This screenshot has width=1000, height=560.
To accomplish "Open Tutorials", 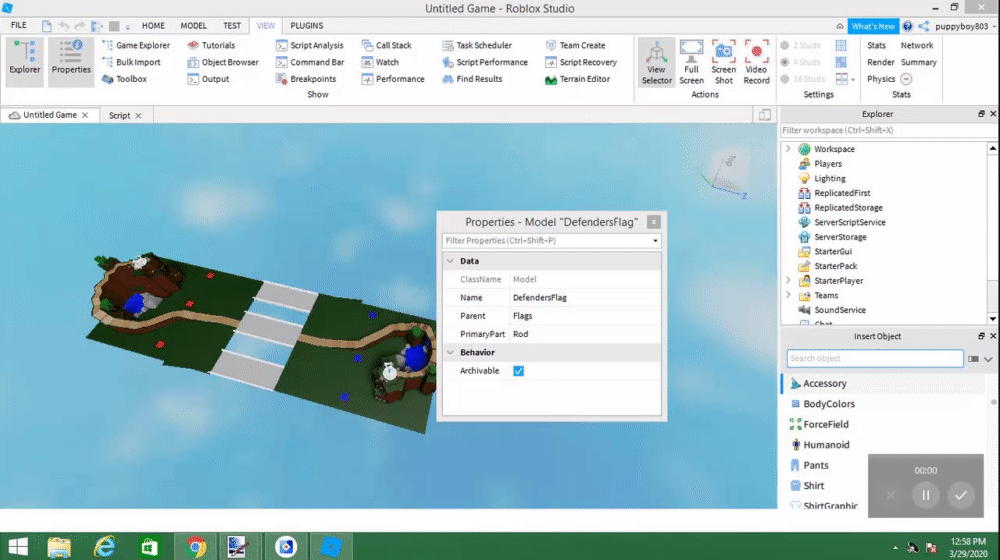I will [x=211, y=45].
